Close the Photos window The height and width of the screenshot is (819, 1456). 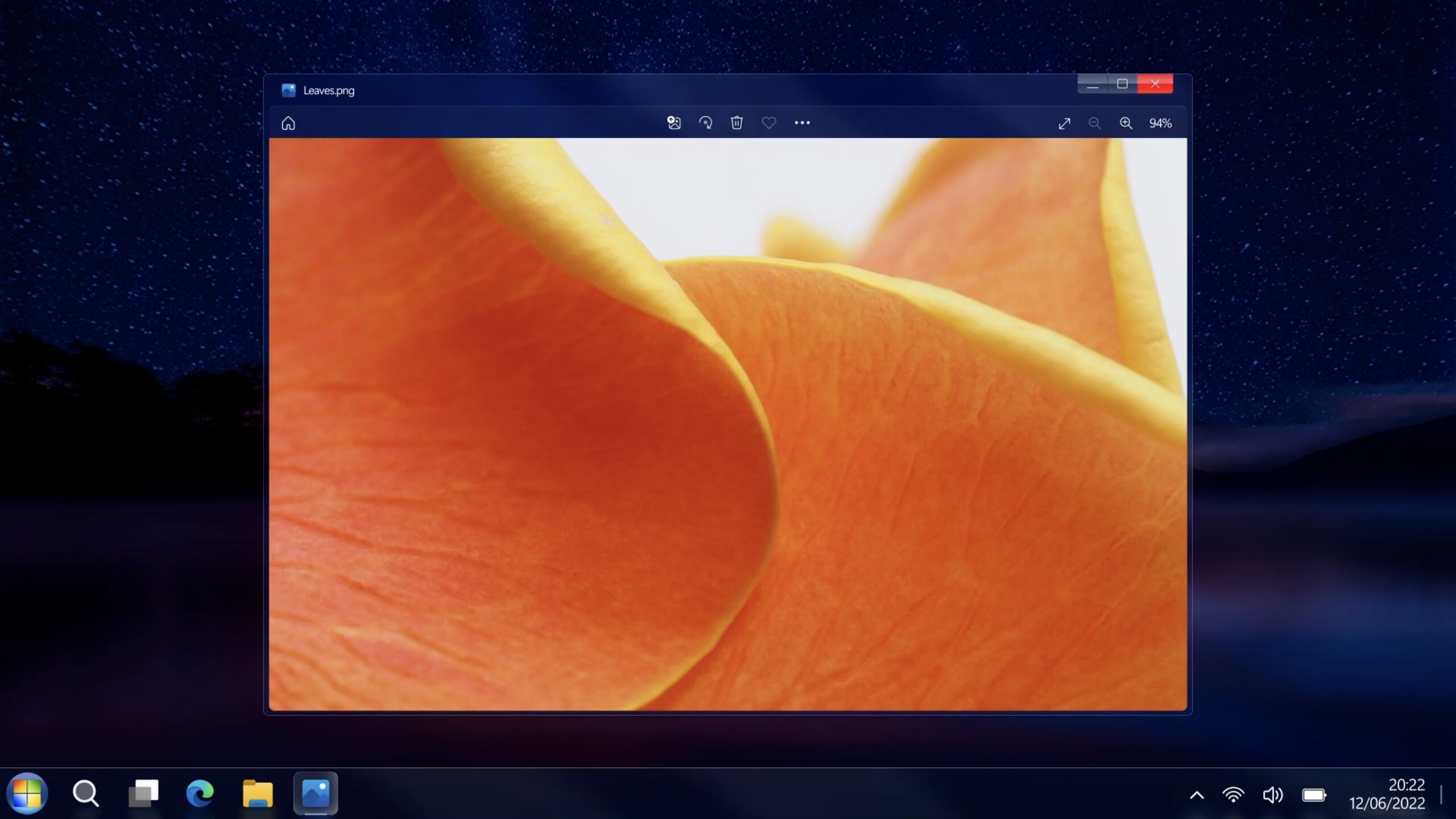tap(1155, 84)
